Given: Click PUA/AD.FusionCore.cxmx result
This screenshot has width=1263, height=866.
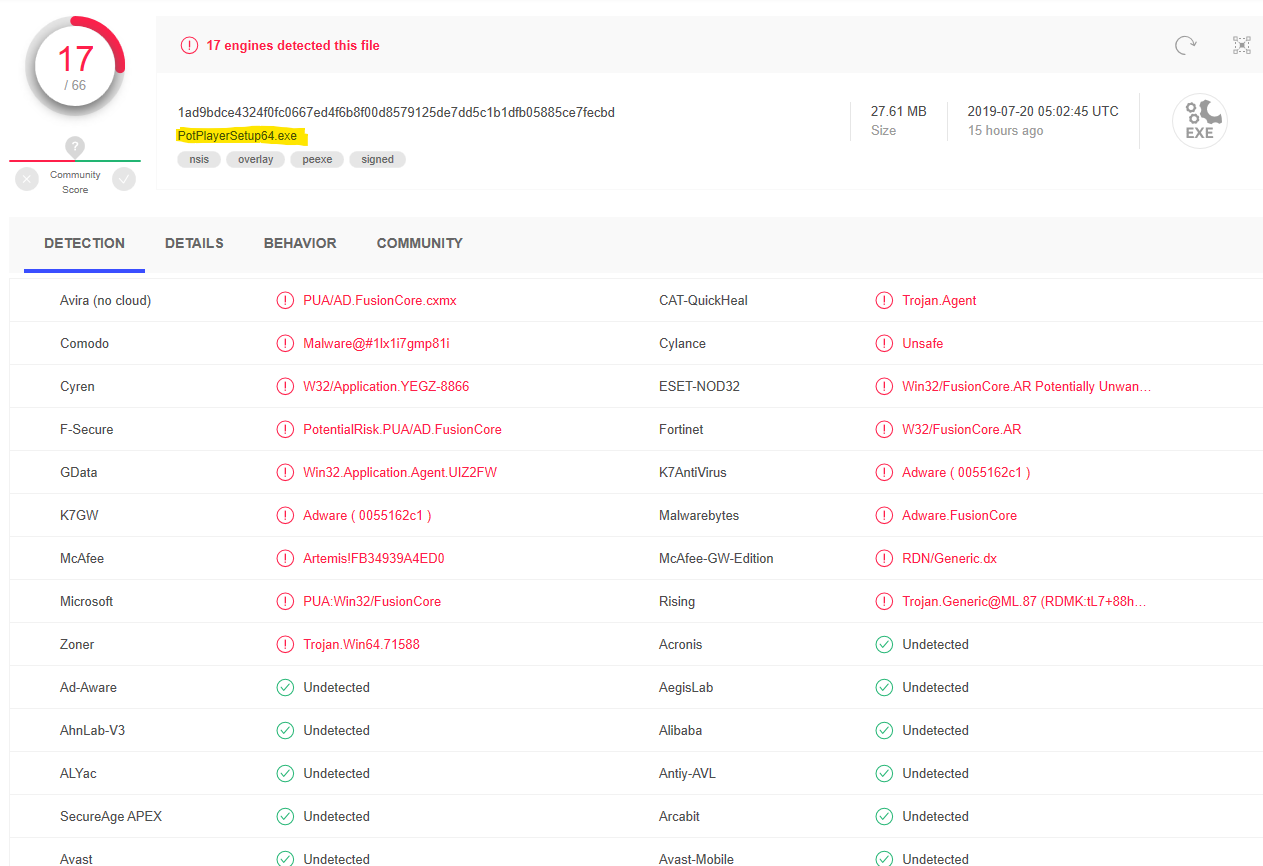Looking at the screenshot, I should [x=380, y=300].
